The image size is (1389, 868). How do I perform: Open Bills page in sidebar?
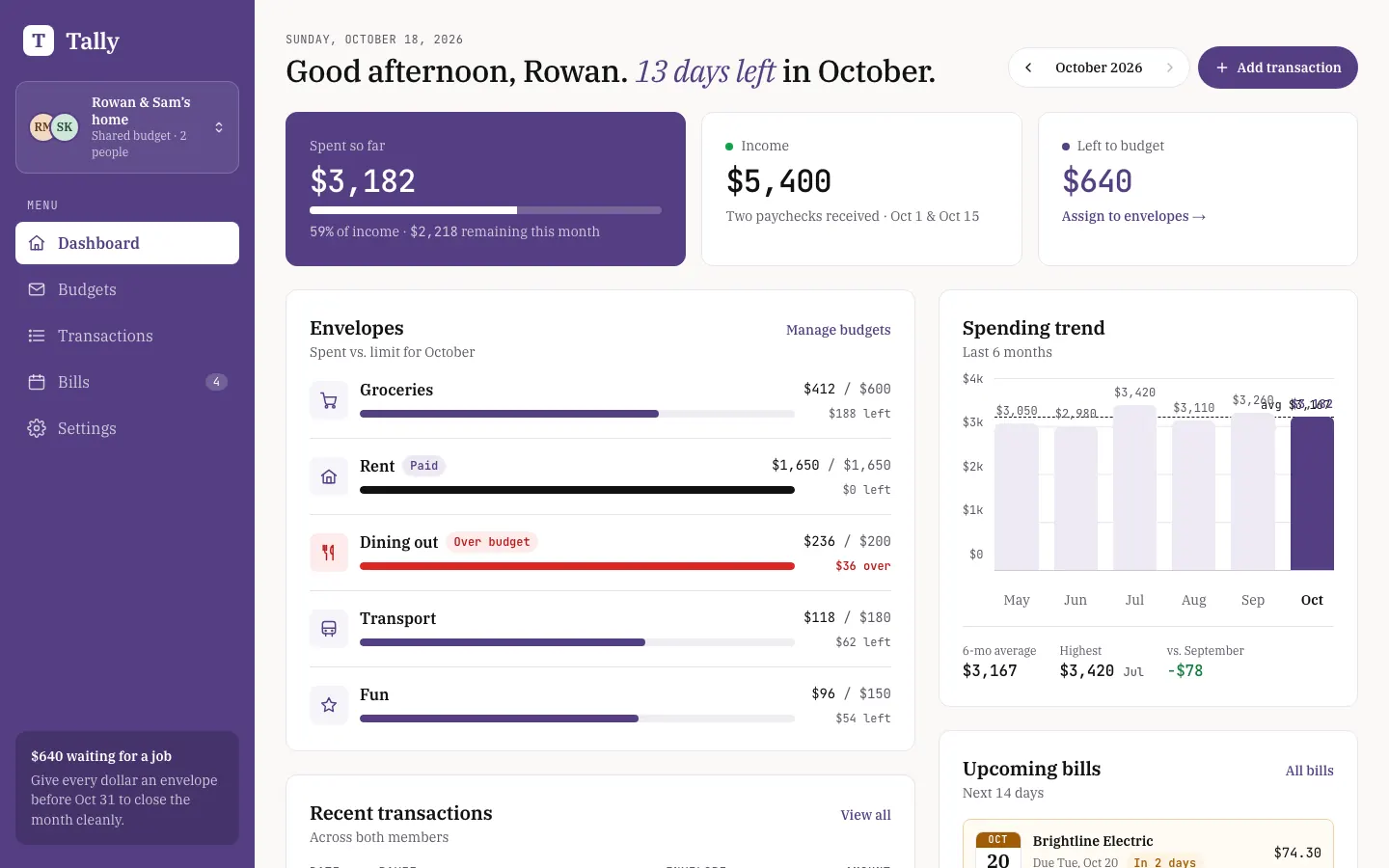click(127, 382)
